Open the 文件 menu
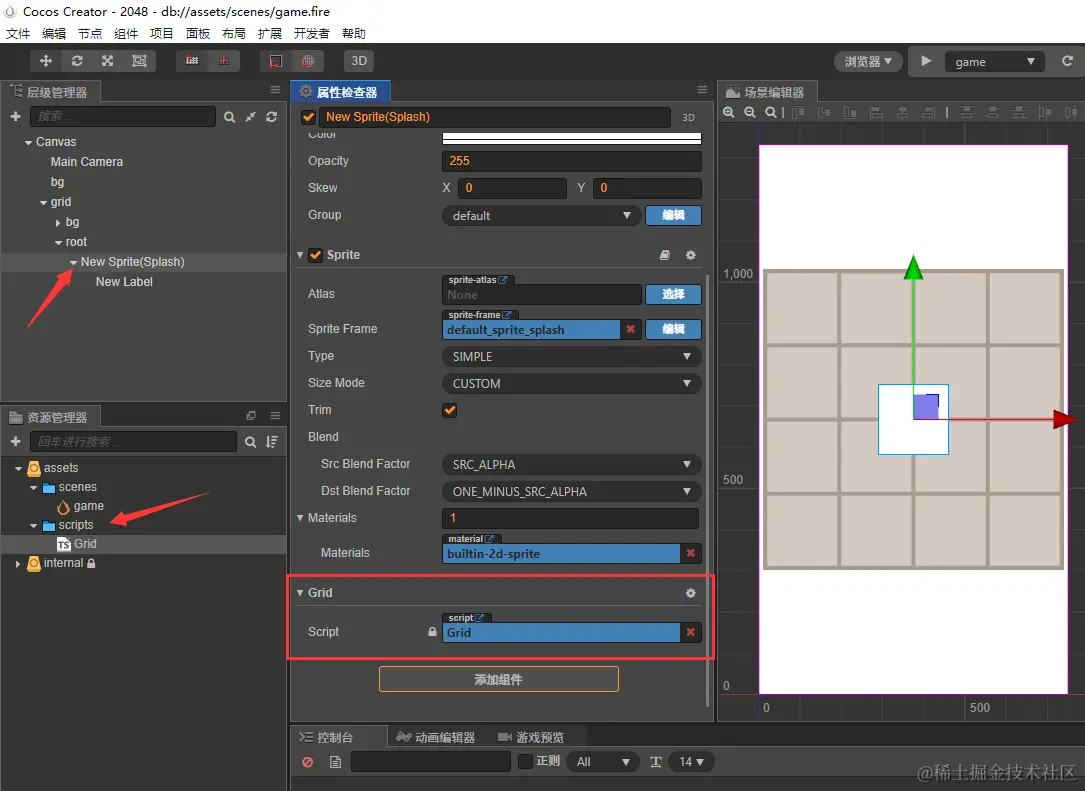Screen dimensions: 1085x791 [17, 33]
